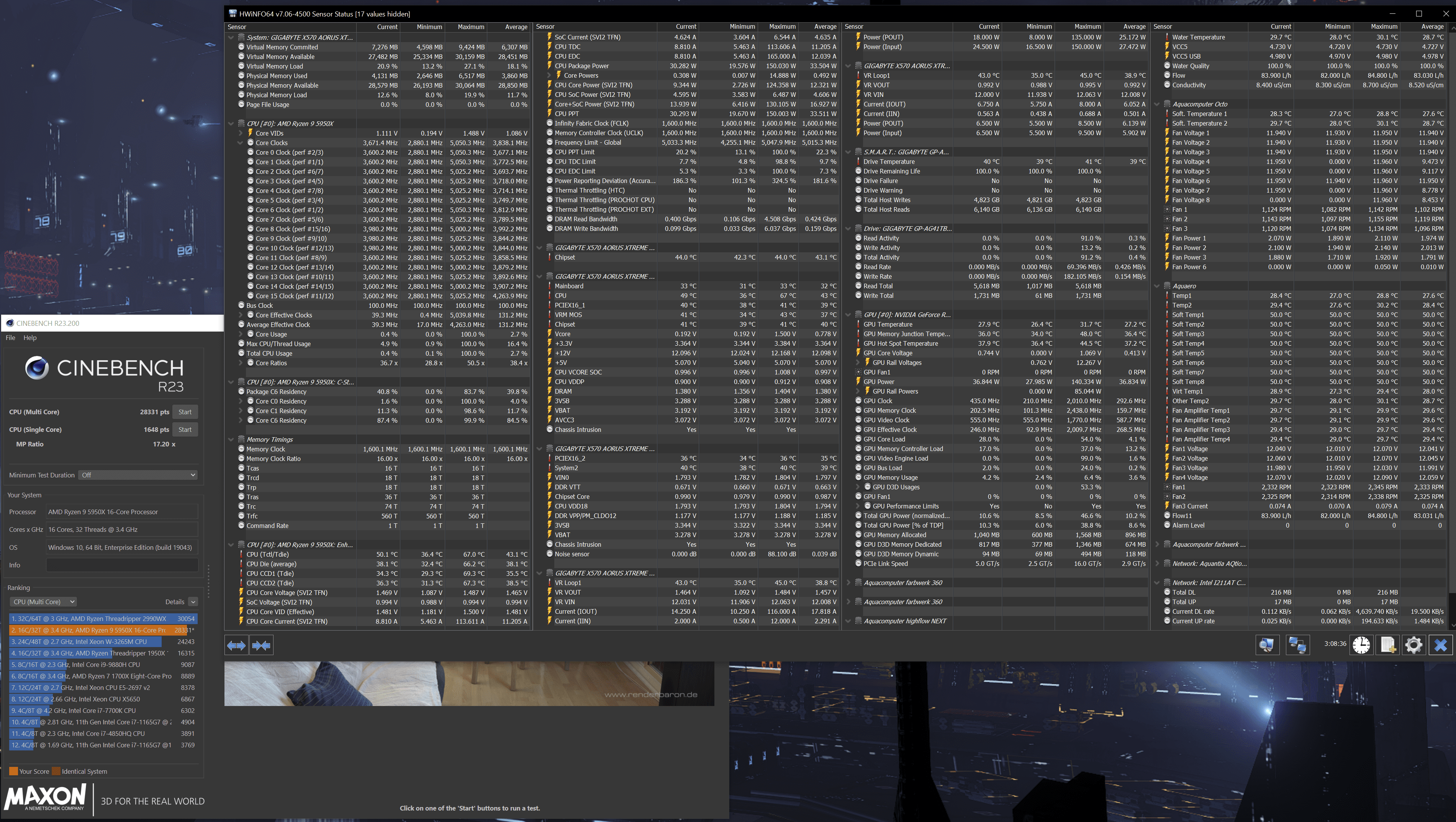This screenshot has height=822, width=1456.
Task: Open the Cinebench File menu
Action: [10, 338]
